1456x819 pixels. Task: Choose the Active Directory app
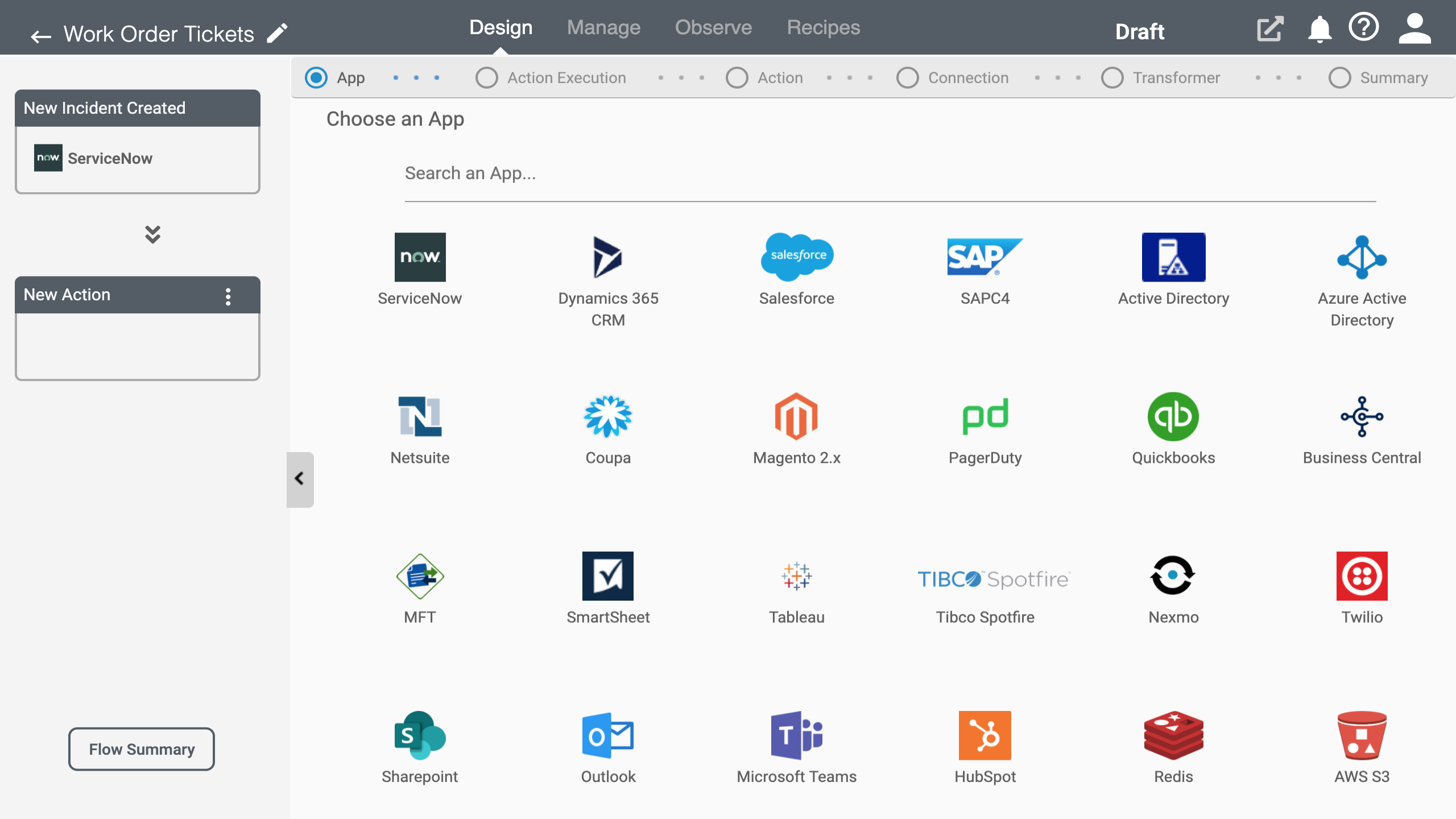coord(1173,270)
